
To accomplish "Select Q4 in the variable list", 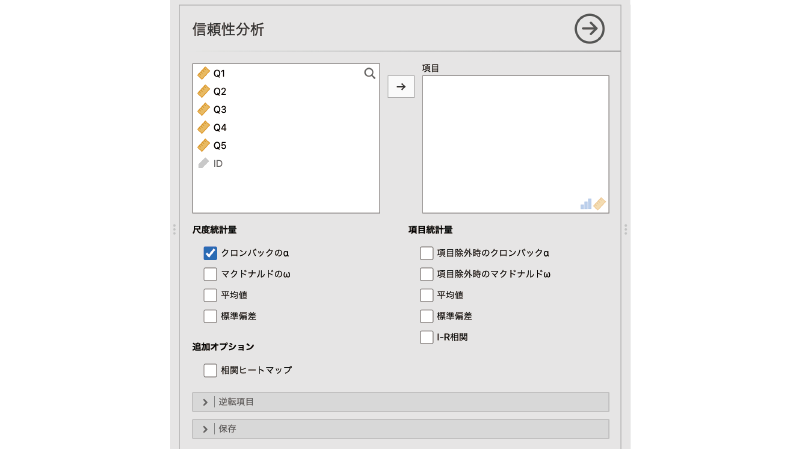I will point(220,127).
